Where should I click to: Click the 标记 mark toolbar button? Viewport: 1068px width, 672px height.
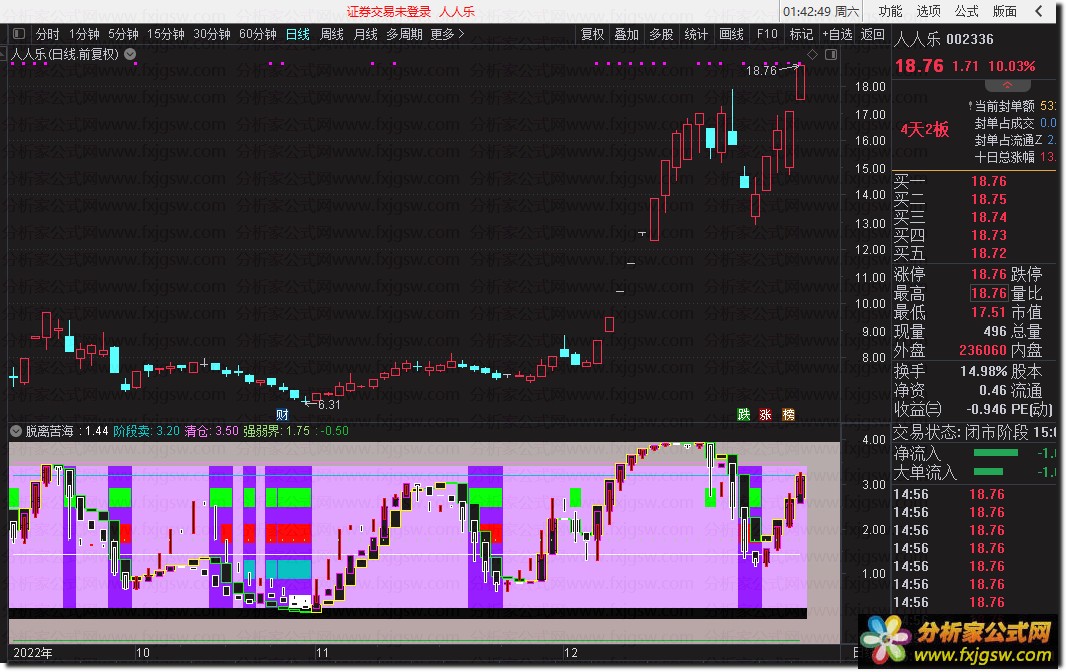801,33
